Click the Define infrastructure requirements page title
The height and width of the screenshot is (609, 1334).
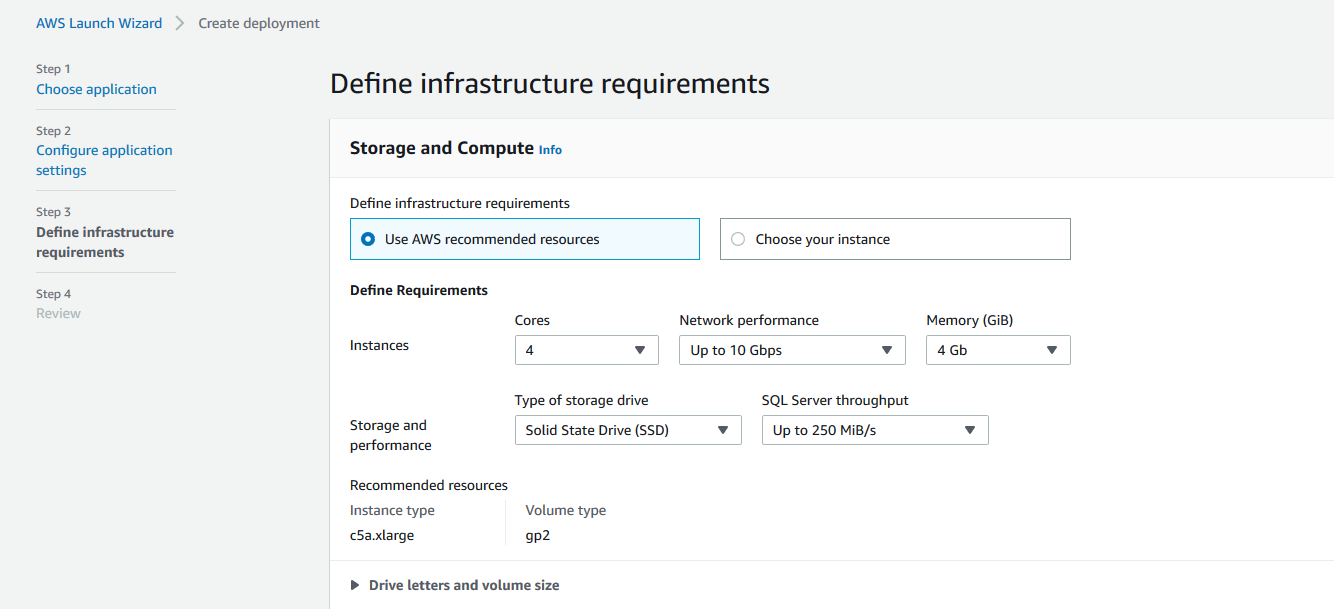[549, 83]
